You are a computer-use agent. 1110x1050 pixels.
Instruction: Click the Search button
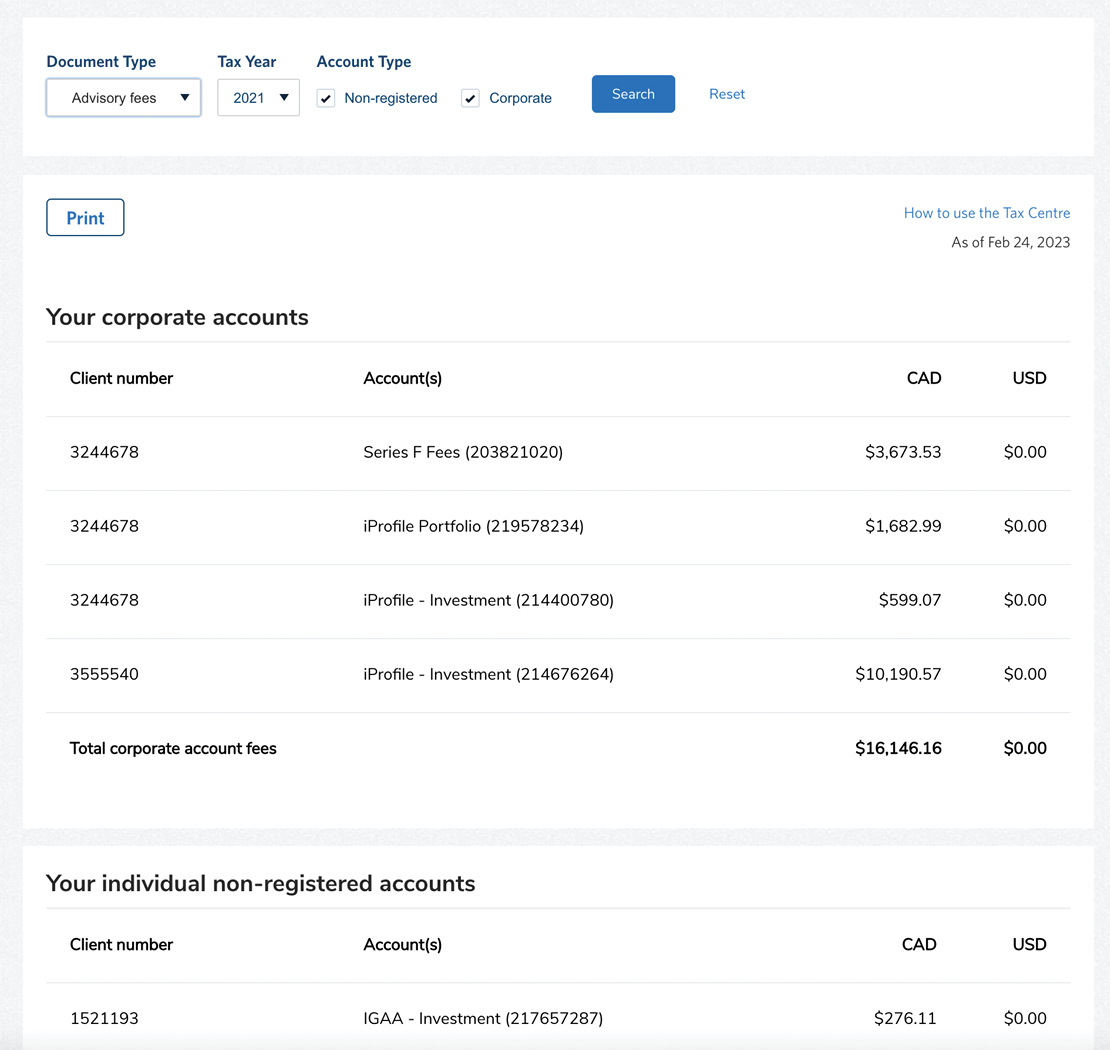pos(633,94)
